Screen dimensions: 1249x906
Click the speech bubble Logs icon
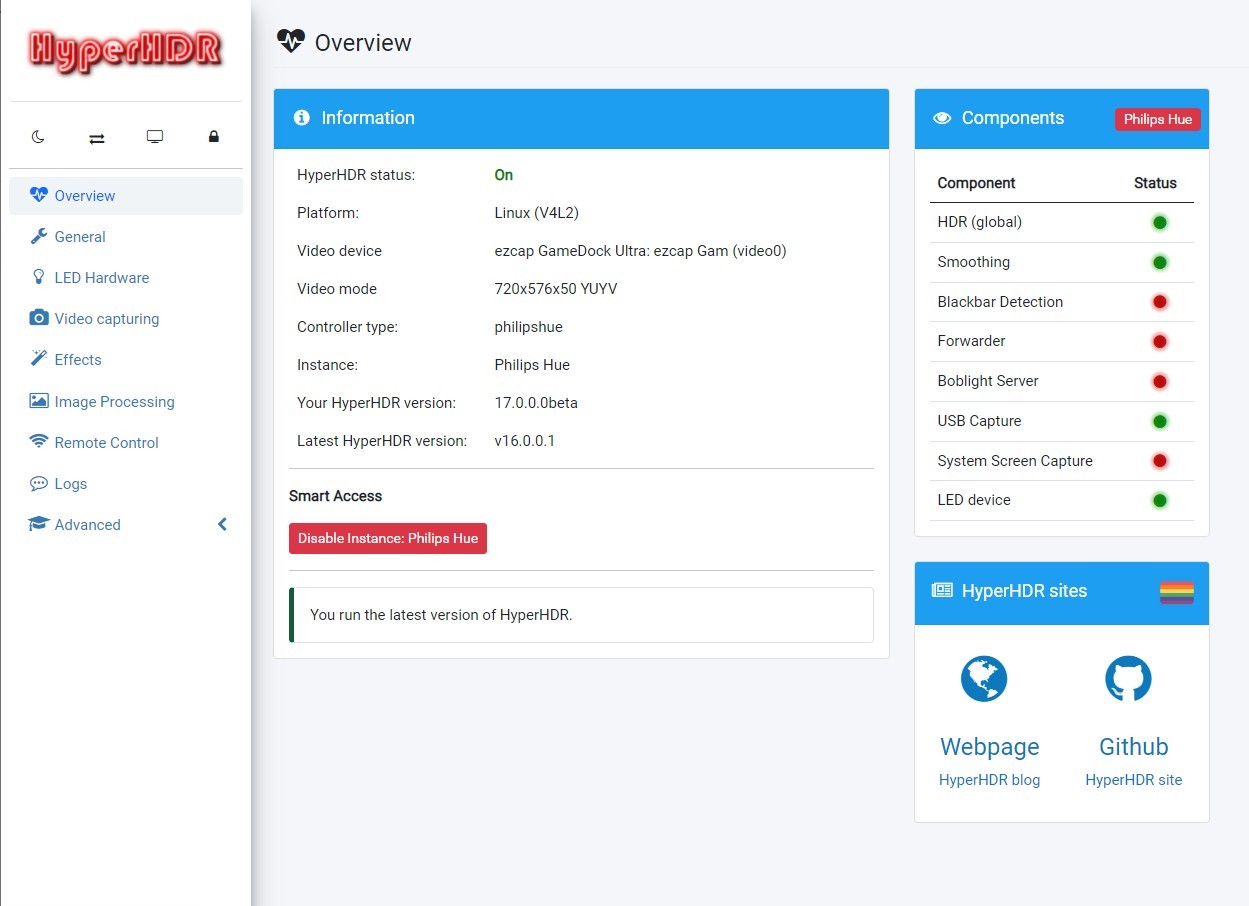[x=39, y=483]
